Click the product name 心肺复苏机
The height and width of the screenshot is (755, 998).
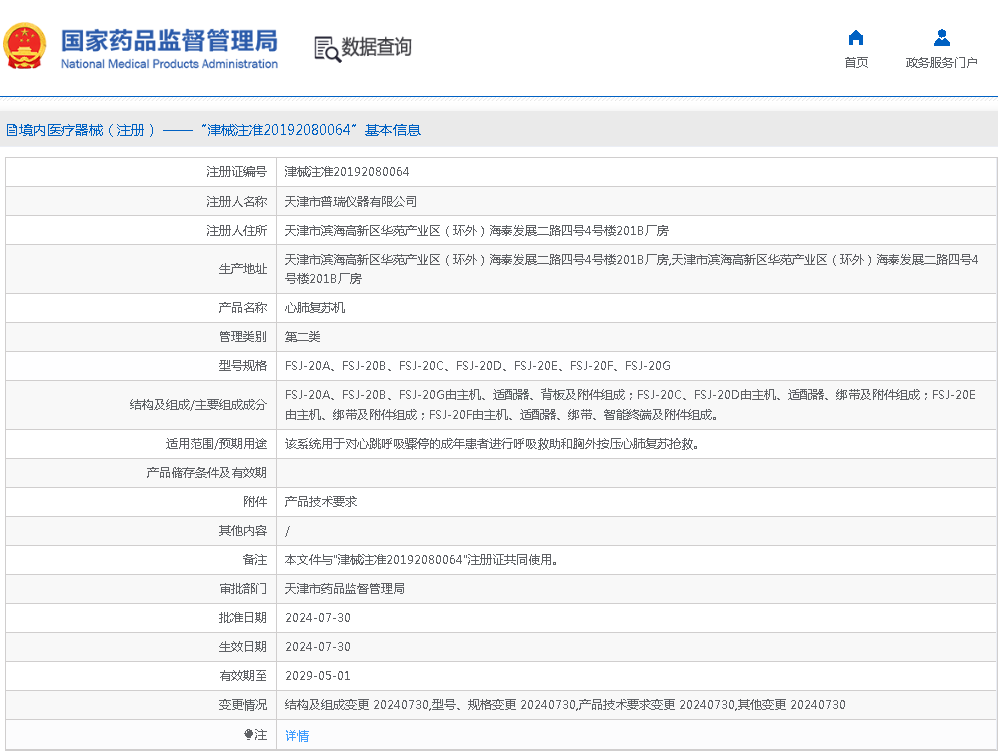[x=315, y=308]
